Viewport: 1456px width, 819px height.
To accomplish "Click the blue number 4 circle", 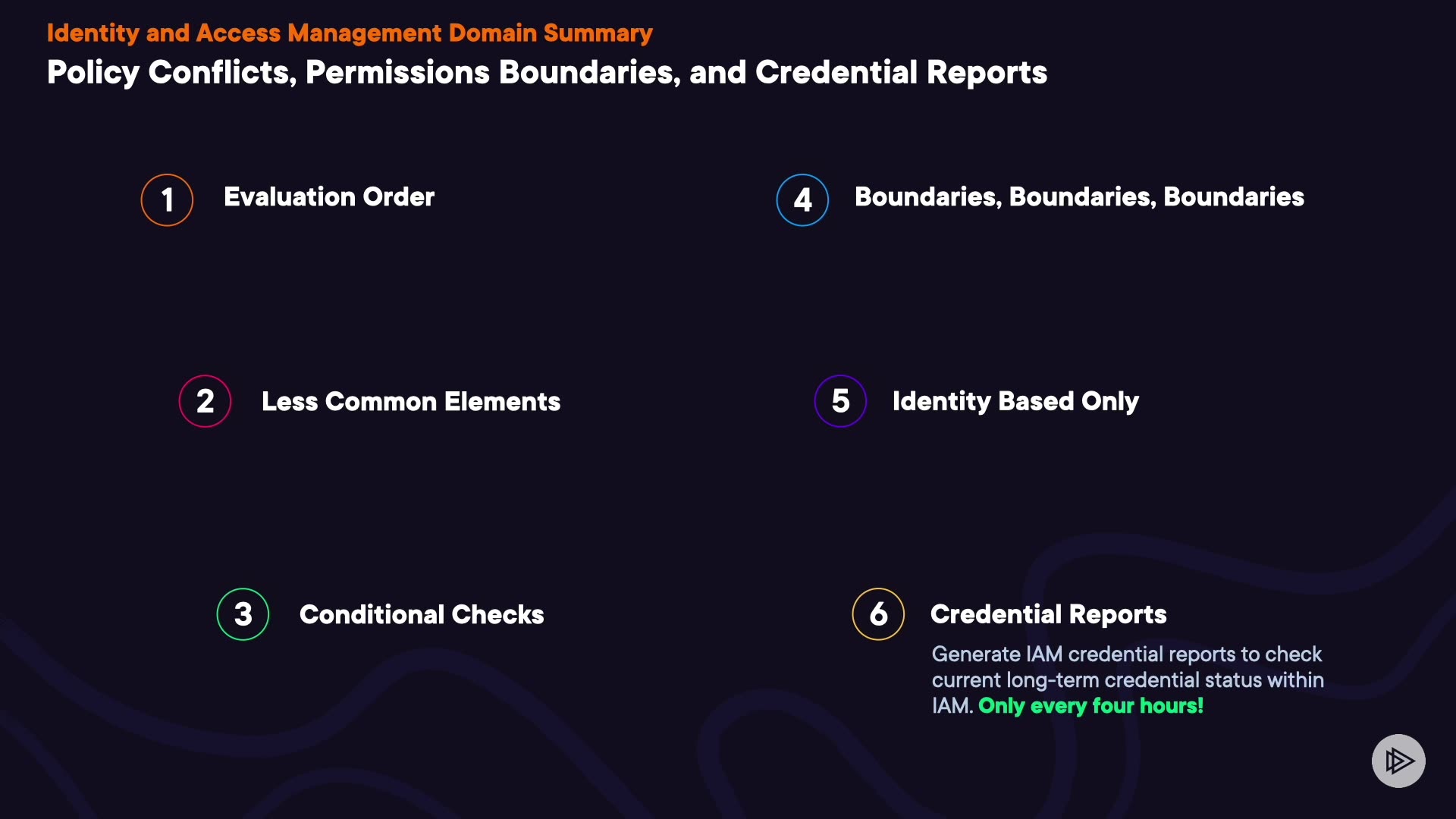I will pyautogui.click(x=802, y=200).
